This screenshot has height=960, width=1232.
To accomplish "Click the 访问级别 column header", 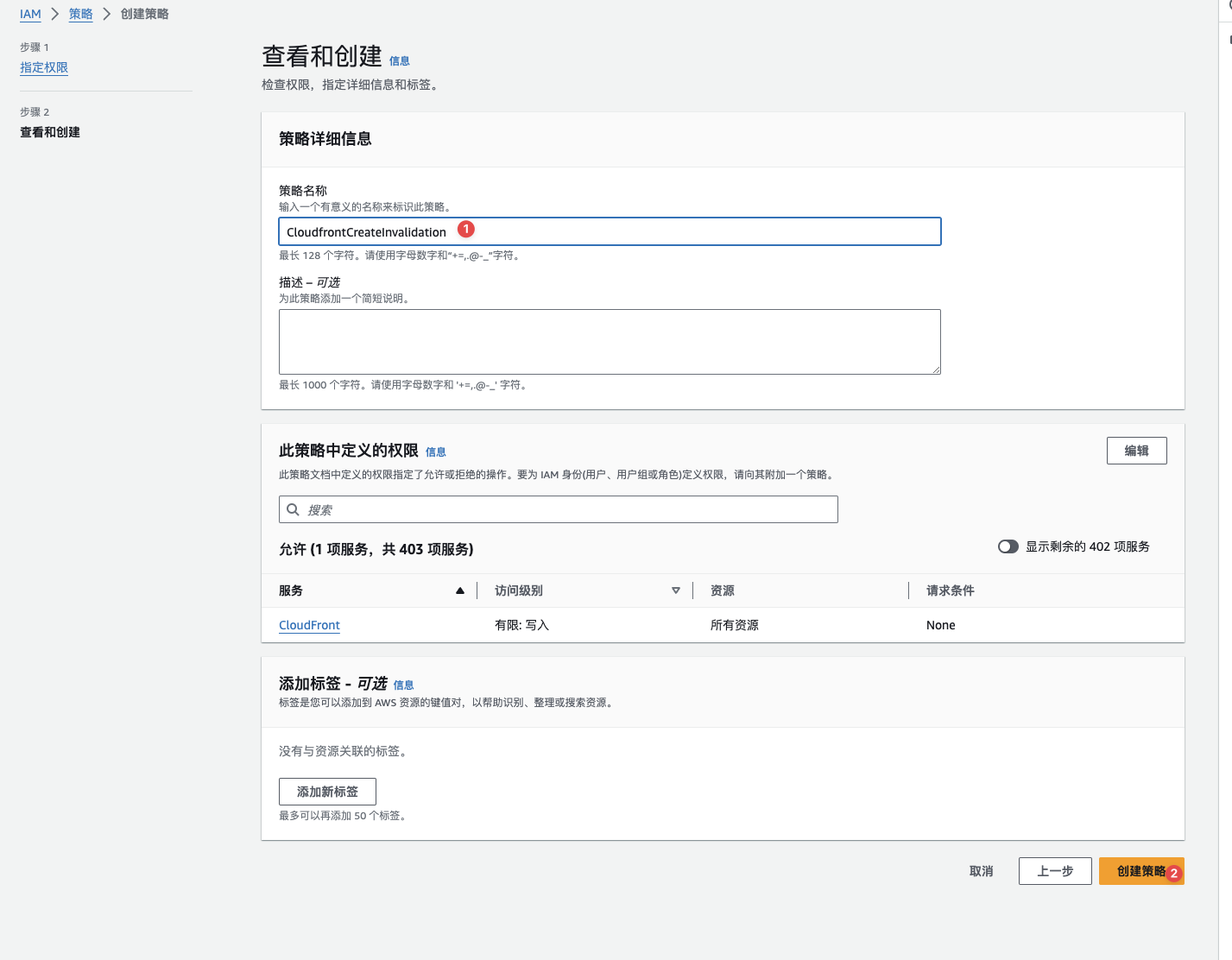I will (x=519, y=591).
